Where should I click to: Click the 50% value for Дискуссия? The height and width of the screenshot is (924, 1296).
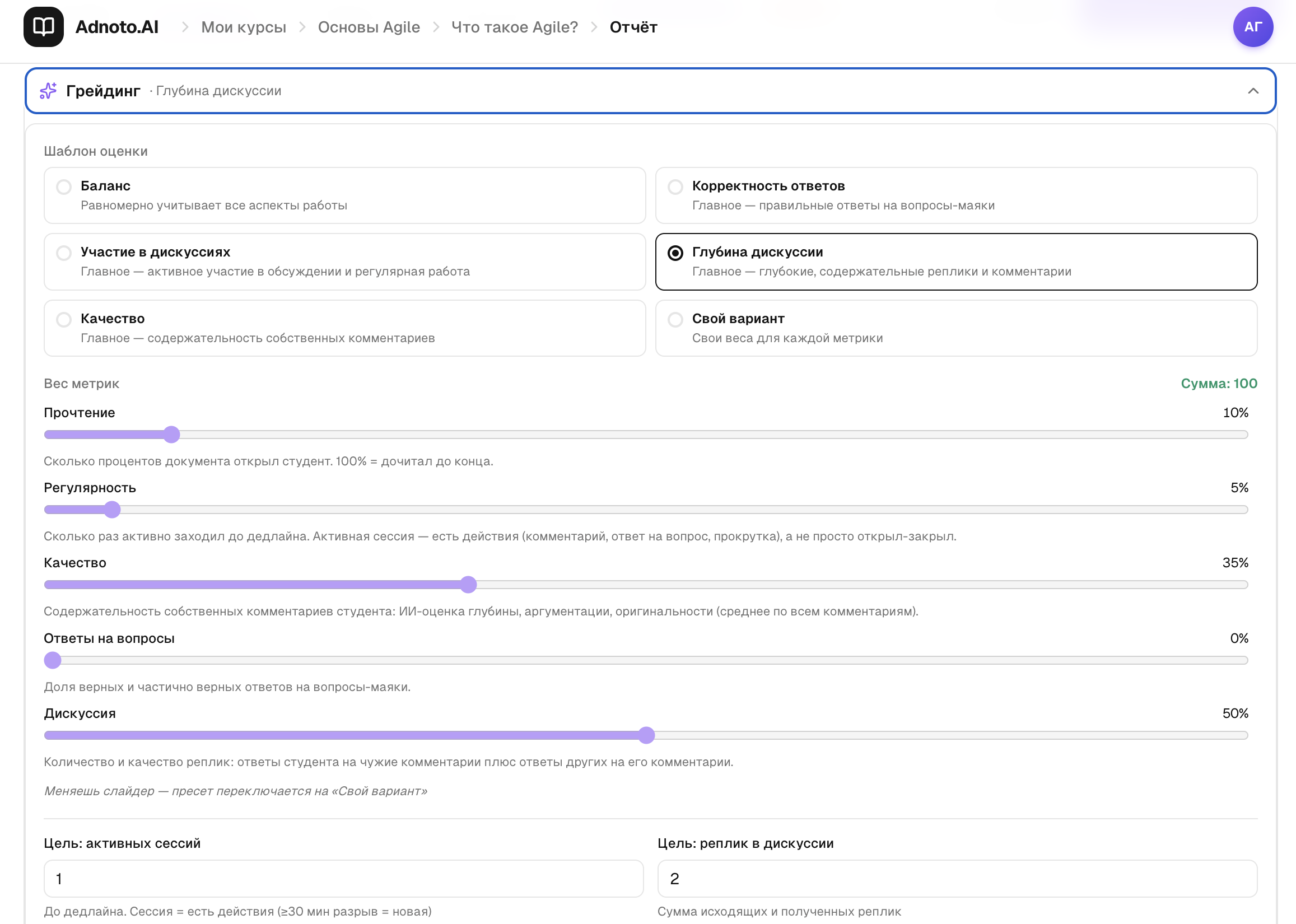pos(1235,713)
